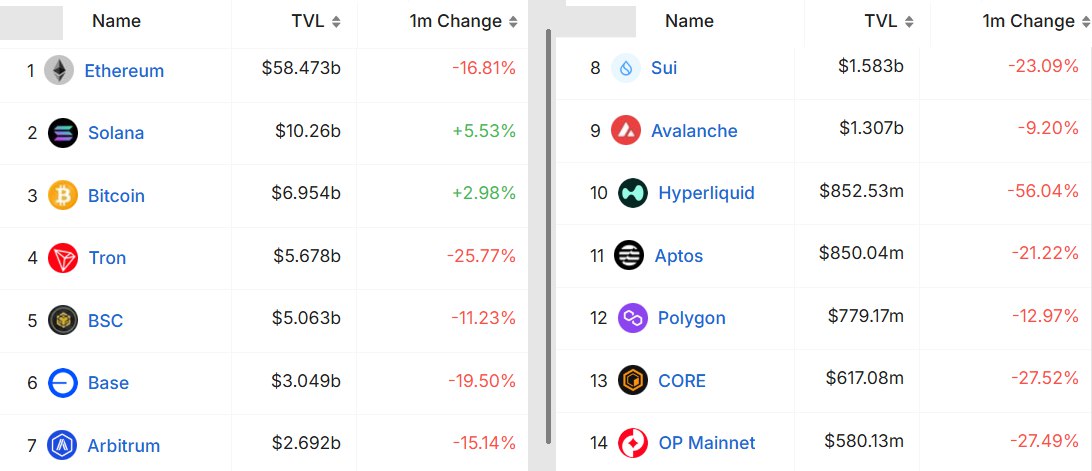Click the Polygon purple logo icon
This screenshot has width=1092, height=471.
click(x=633, y=318)
